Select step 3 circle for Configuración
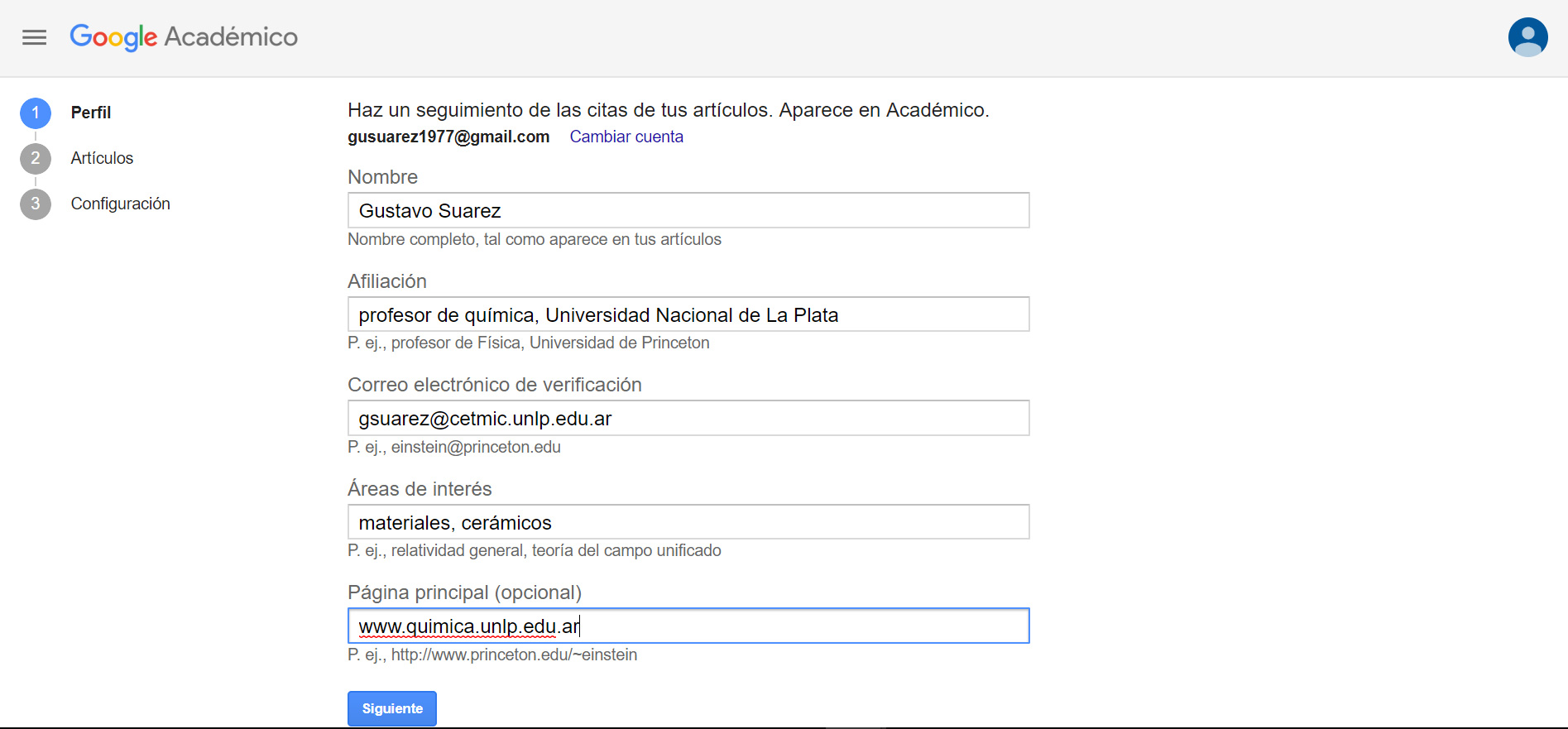The image size is (1568, 729). 36,204
